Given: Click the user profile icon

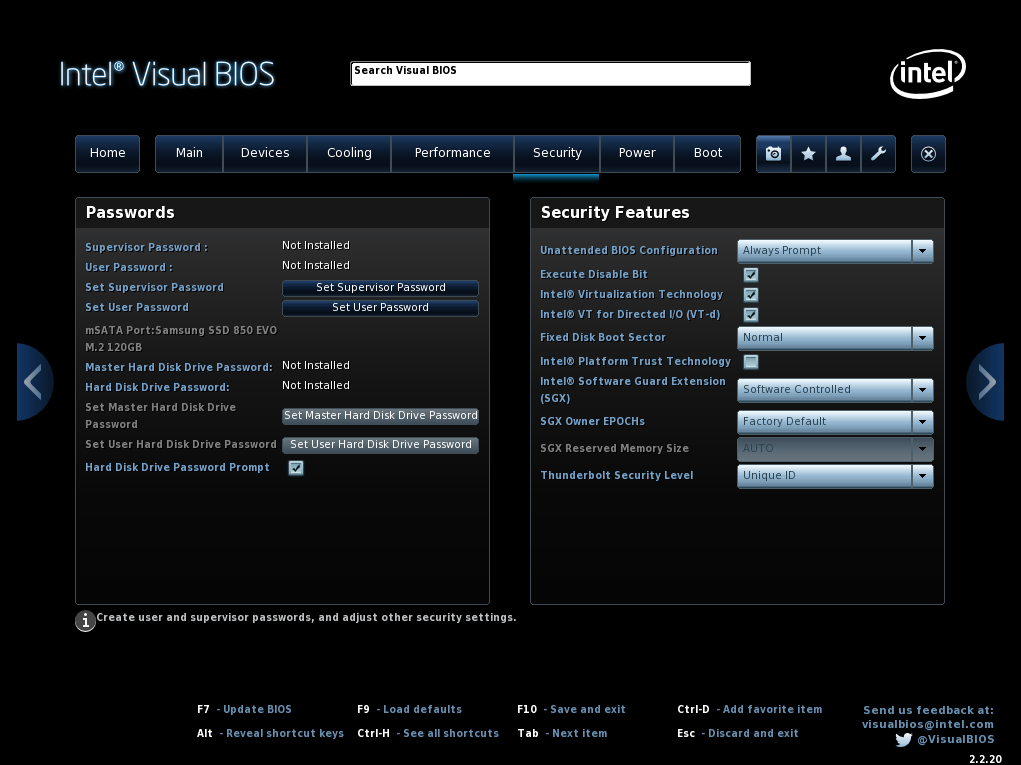Looking at the screenshot, I should [843, 154].
